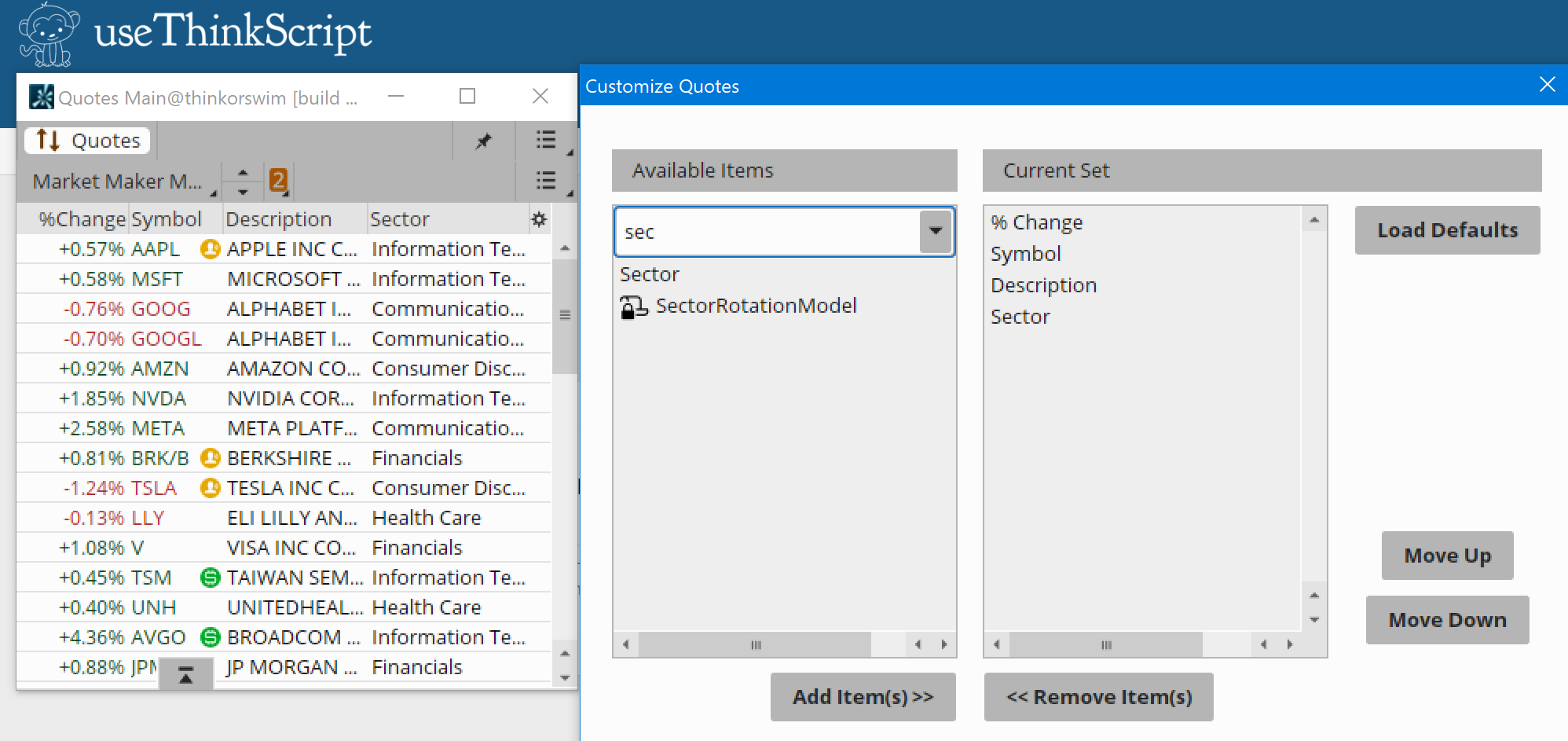
Task: Click the thinkorswim window logo icon
Action: [42, 97]
